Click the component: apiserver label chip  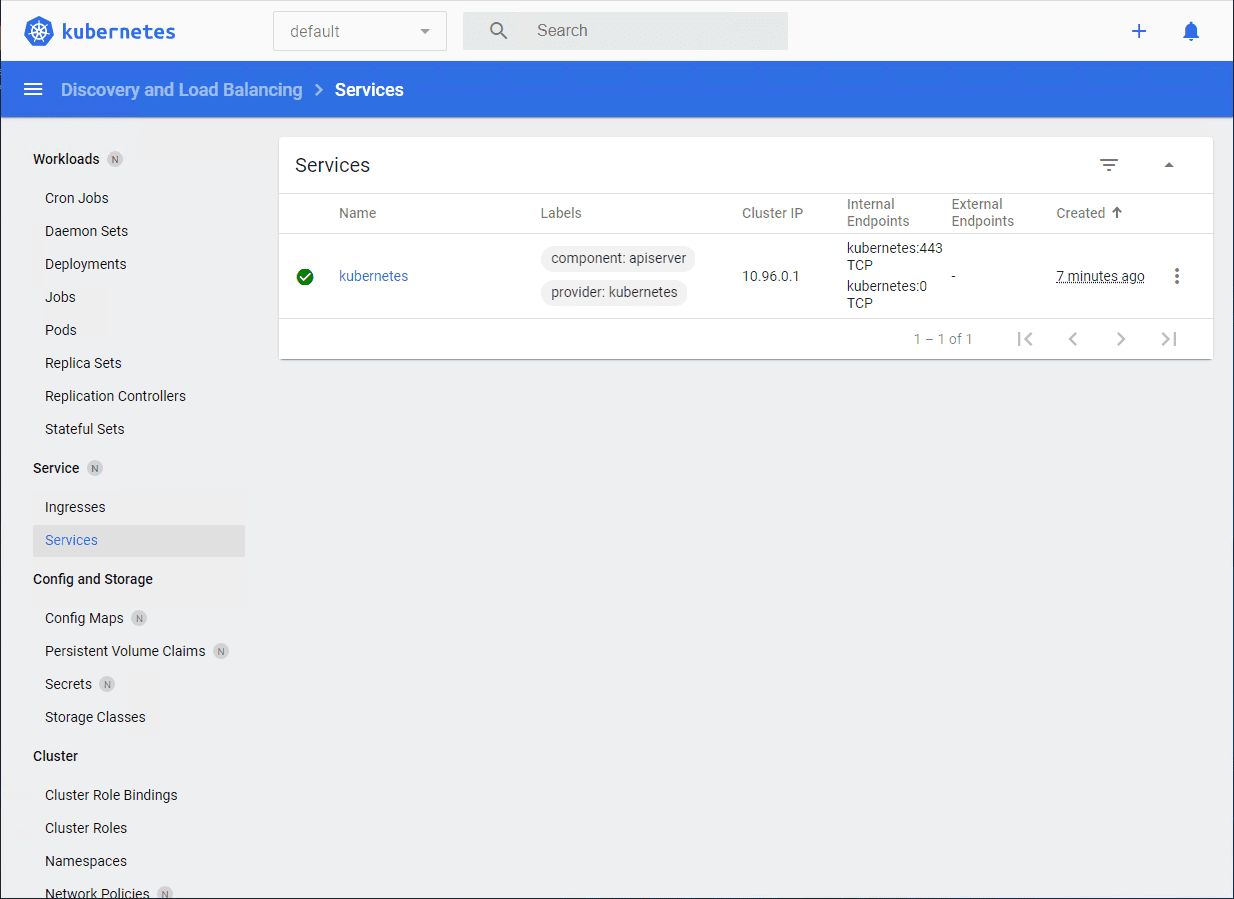(x=618, y=258)
